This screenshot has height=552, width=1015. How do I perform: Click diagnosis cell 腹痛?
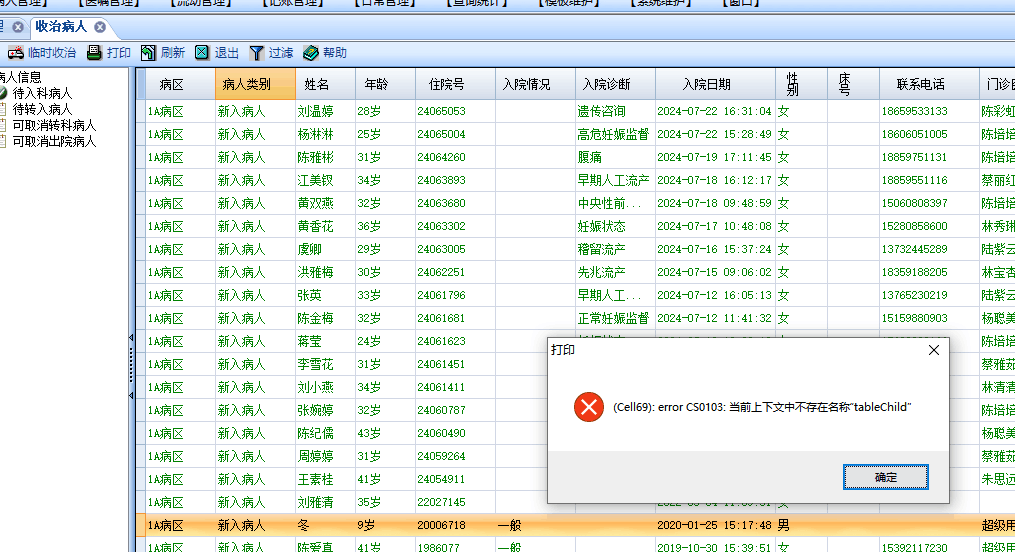pos(590,157)
